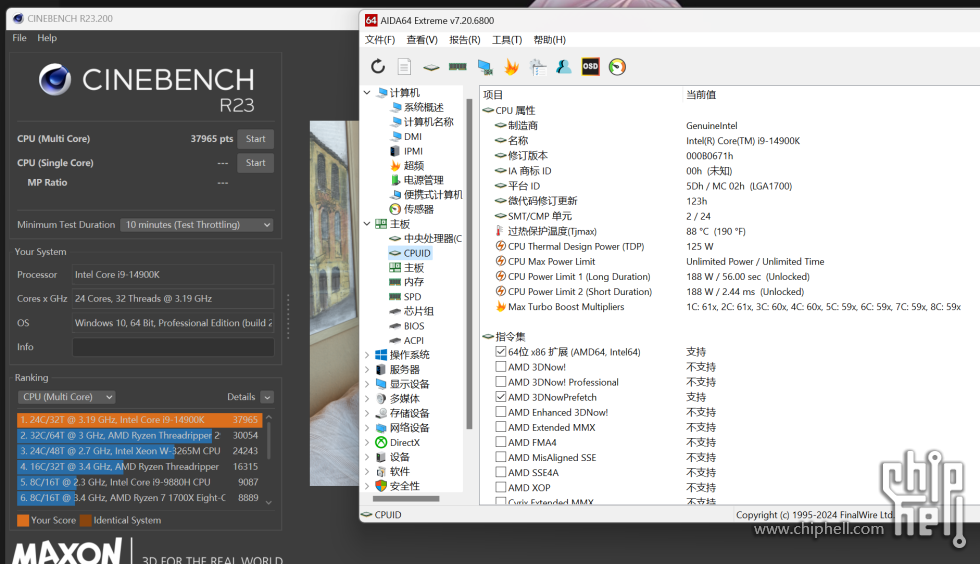Select DMI in the AIDA64 tree
This screenshot has height=564, width=980.
412,136
